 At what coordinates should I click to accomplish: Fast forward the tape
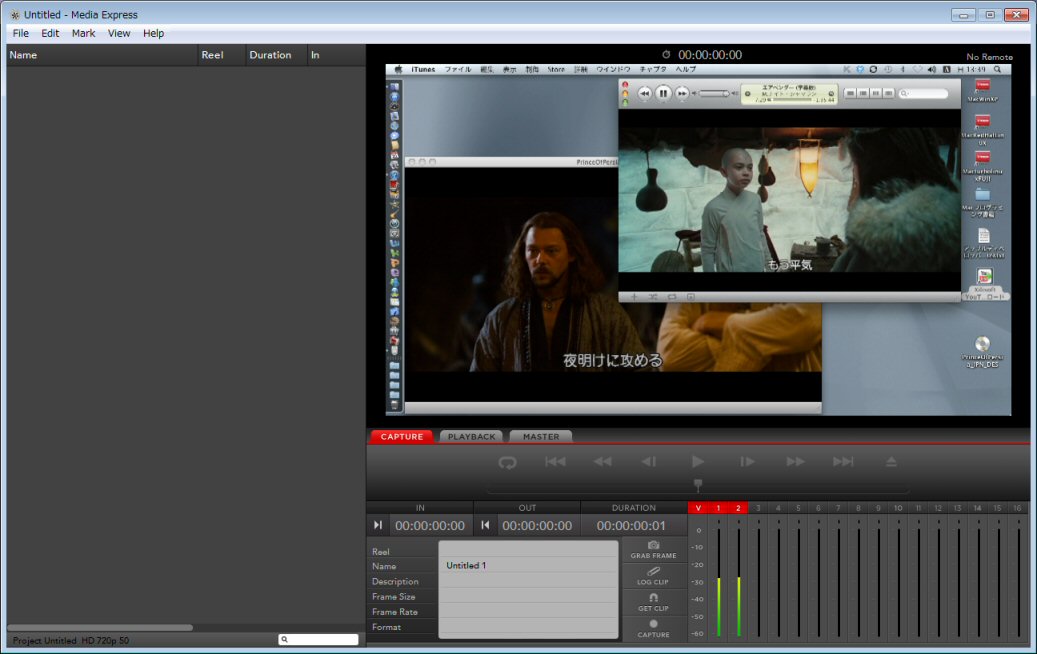(x=795, y=462)
